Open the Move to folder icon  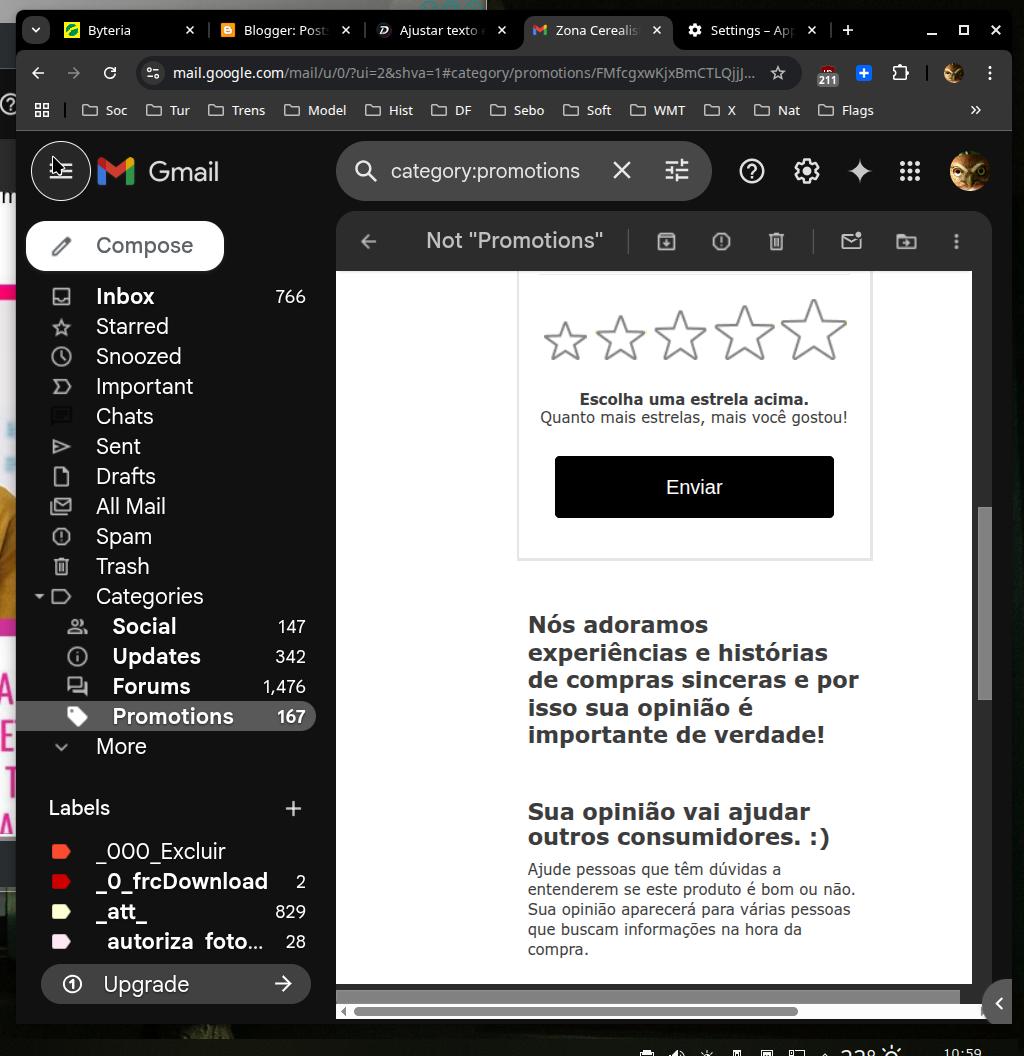tap(906, 241)
